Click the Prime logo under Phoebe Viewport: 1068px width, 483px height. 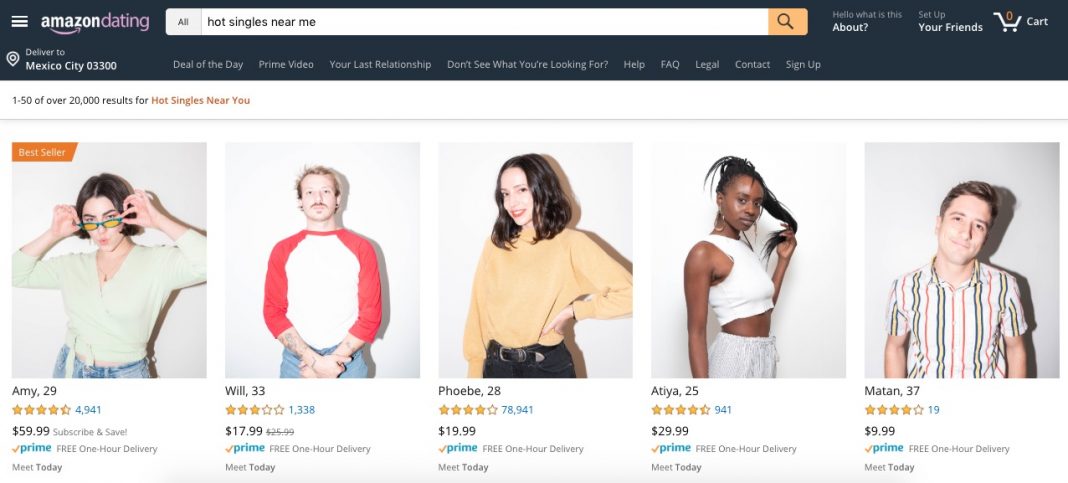tap(458, 448)
